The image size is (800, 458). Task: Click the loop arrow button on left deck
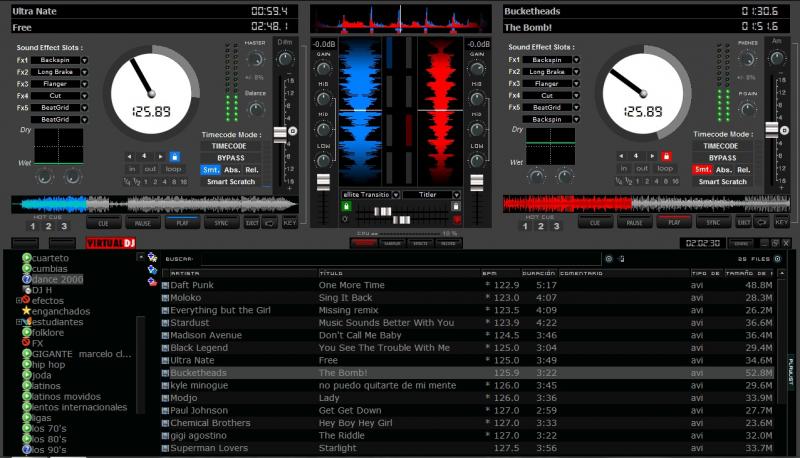pyautogui.click(x=269, y=223)
